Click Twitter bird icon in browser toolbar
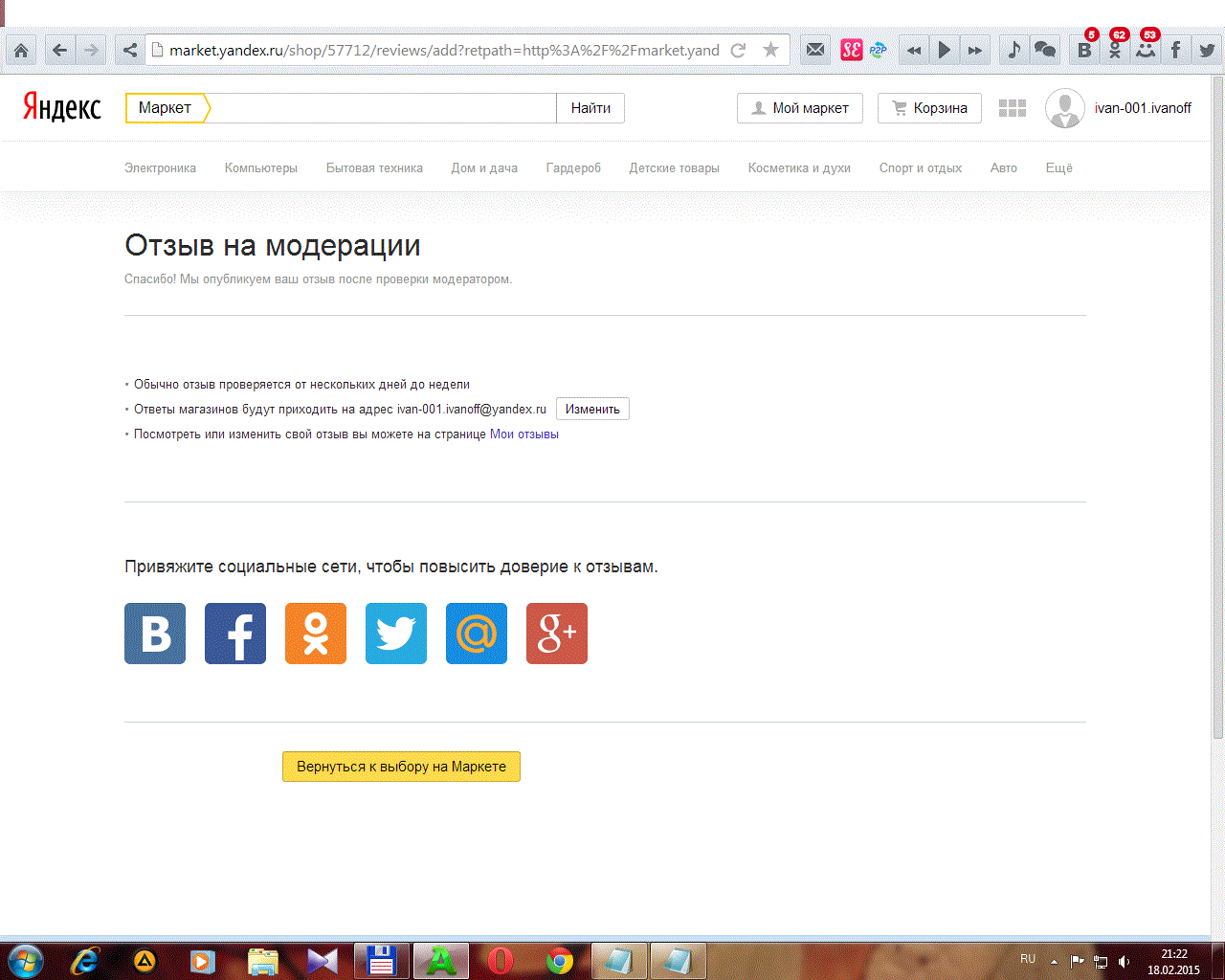Image resolution: width=1225 pixels, height=980 pixels. coord(1207,50)
